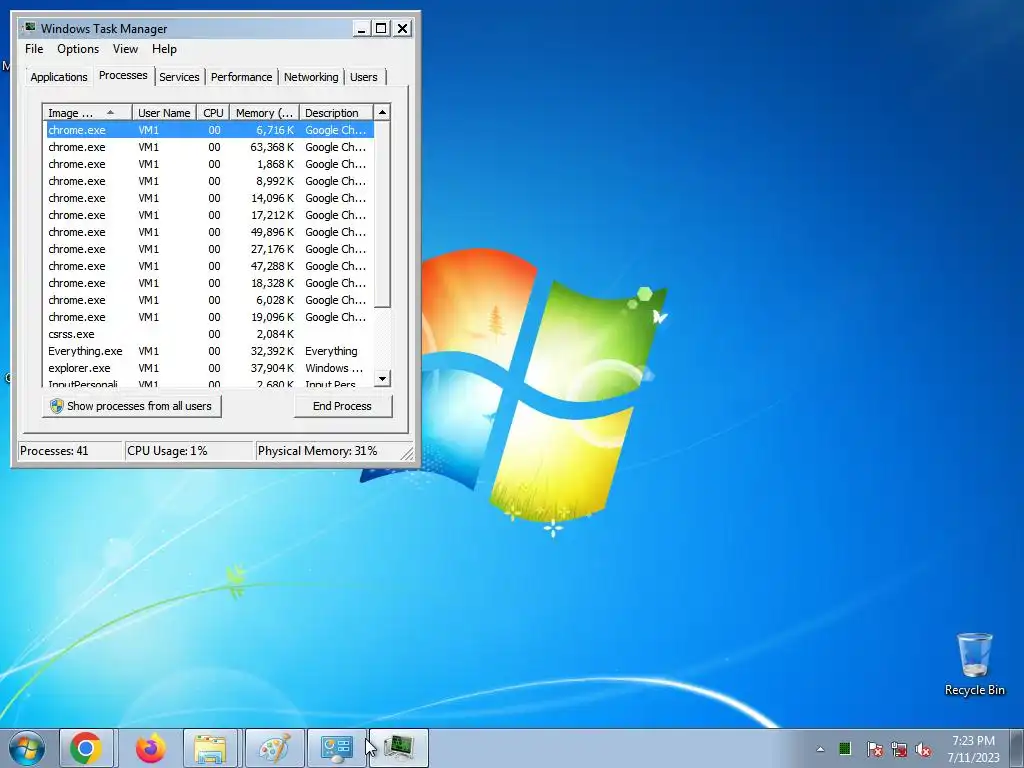
Task: Select chrome.exe using 18,328 K memory
Action: pos(209,283)
